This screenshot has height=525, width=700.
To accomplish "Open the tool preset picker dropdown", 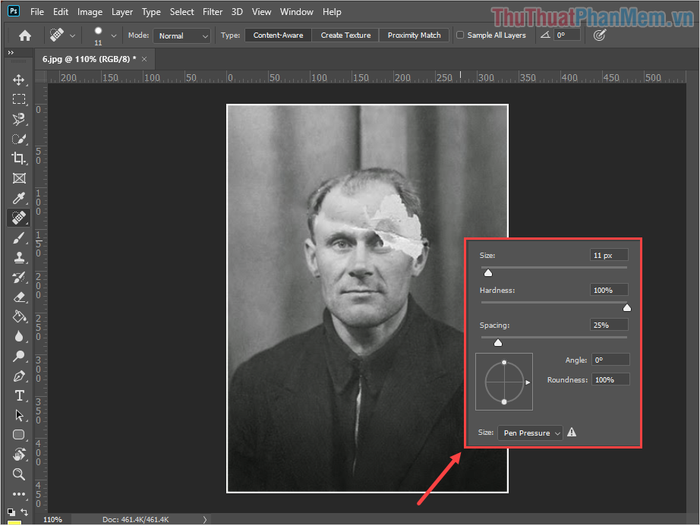I will pos(72,35).
